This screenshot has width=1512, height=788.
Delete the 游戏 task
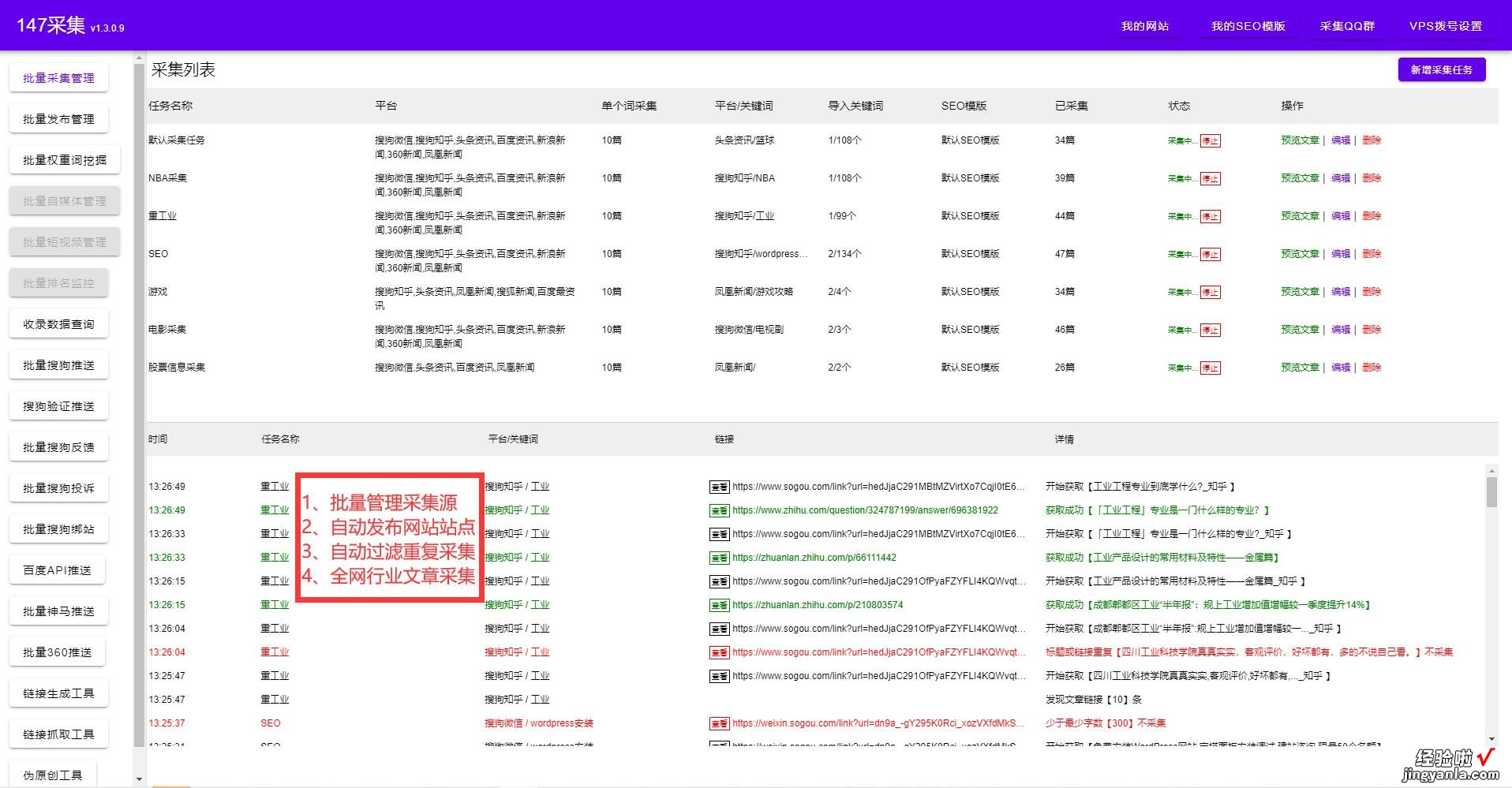1372,292
